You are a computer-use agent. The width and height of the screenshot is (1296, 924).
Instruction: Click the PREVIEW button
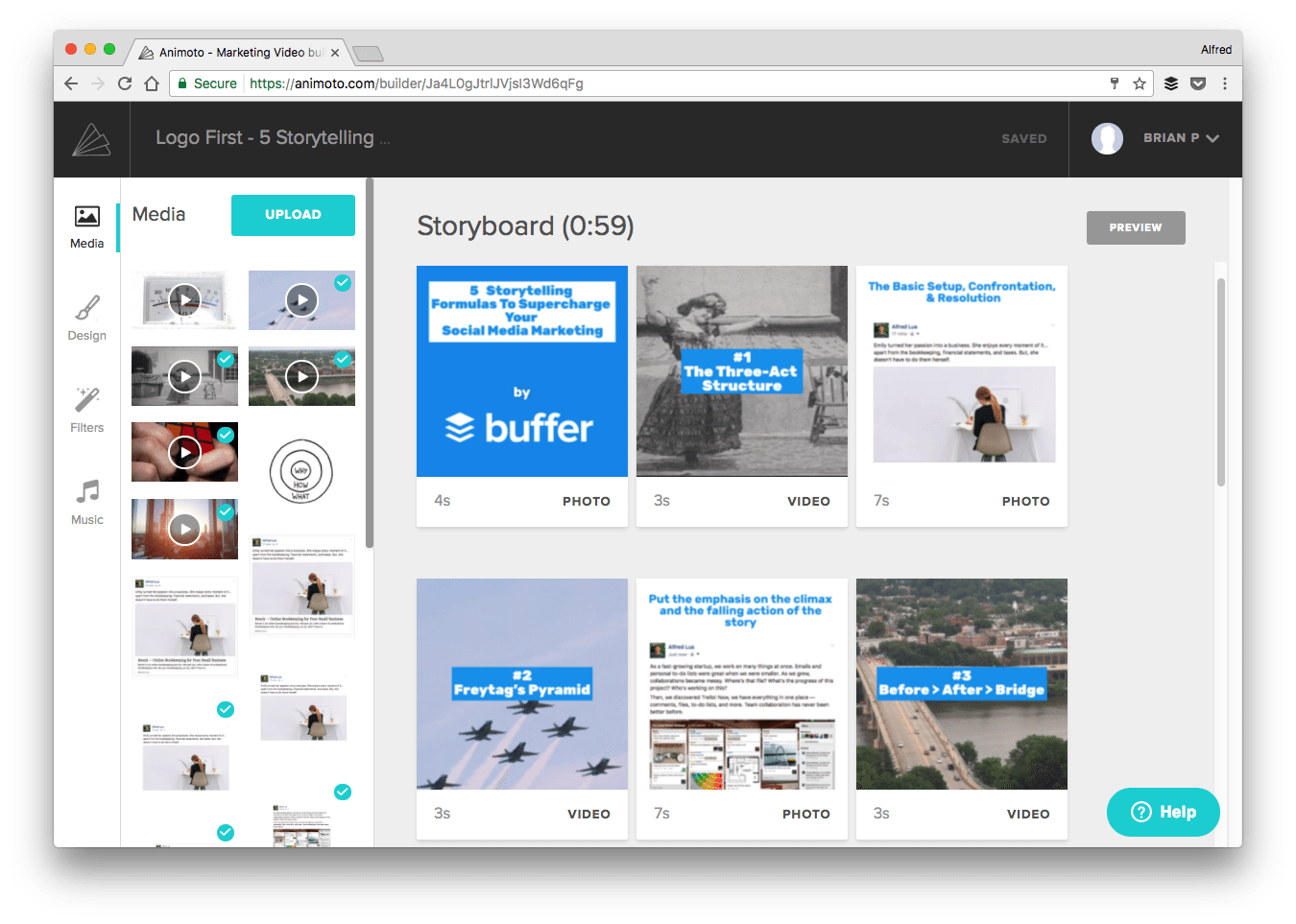point(1136,227)
